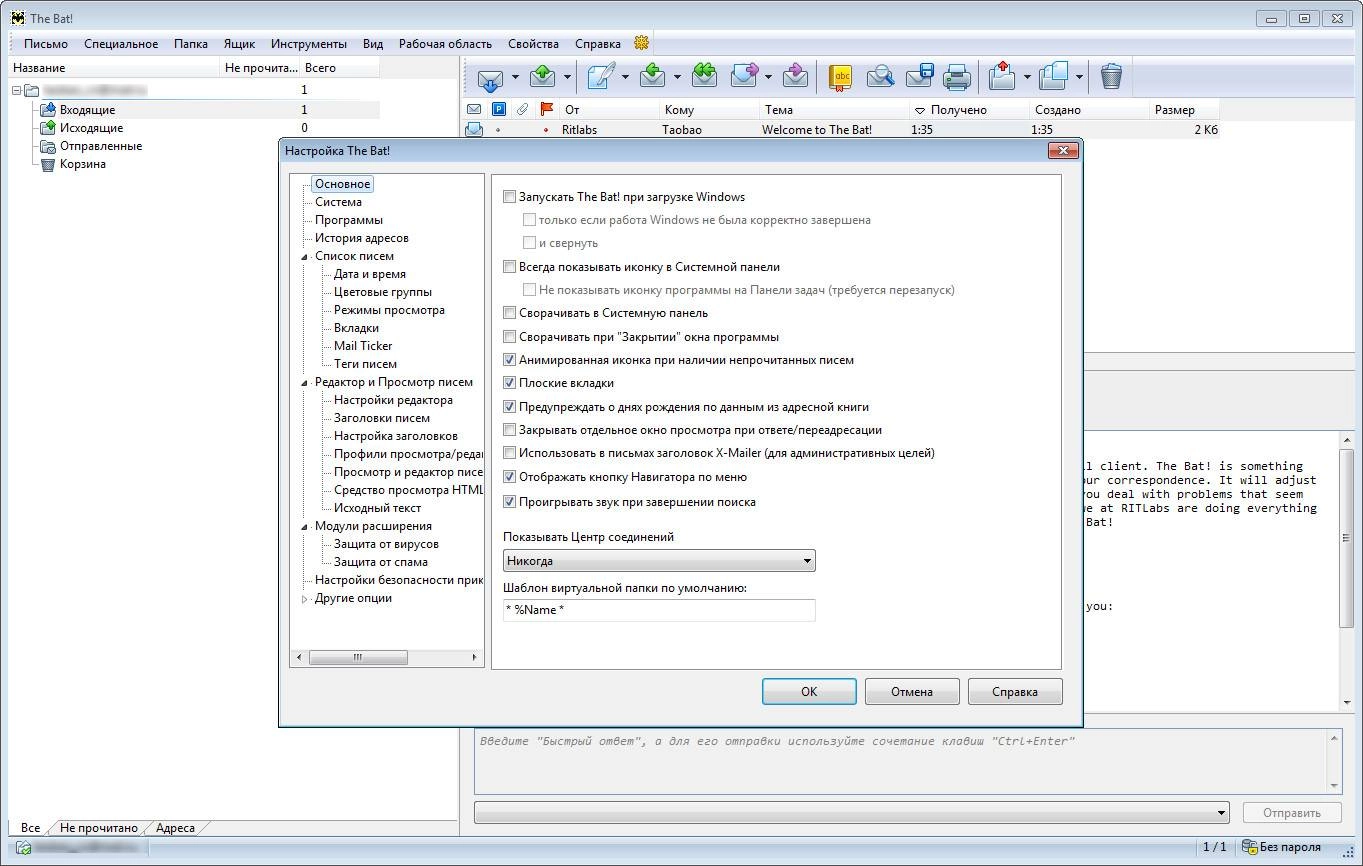Open the Специальное menu

(121, 43)
